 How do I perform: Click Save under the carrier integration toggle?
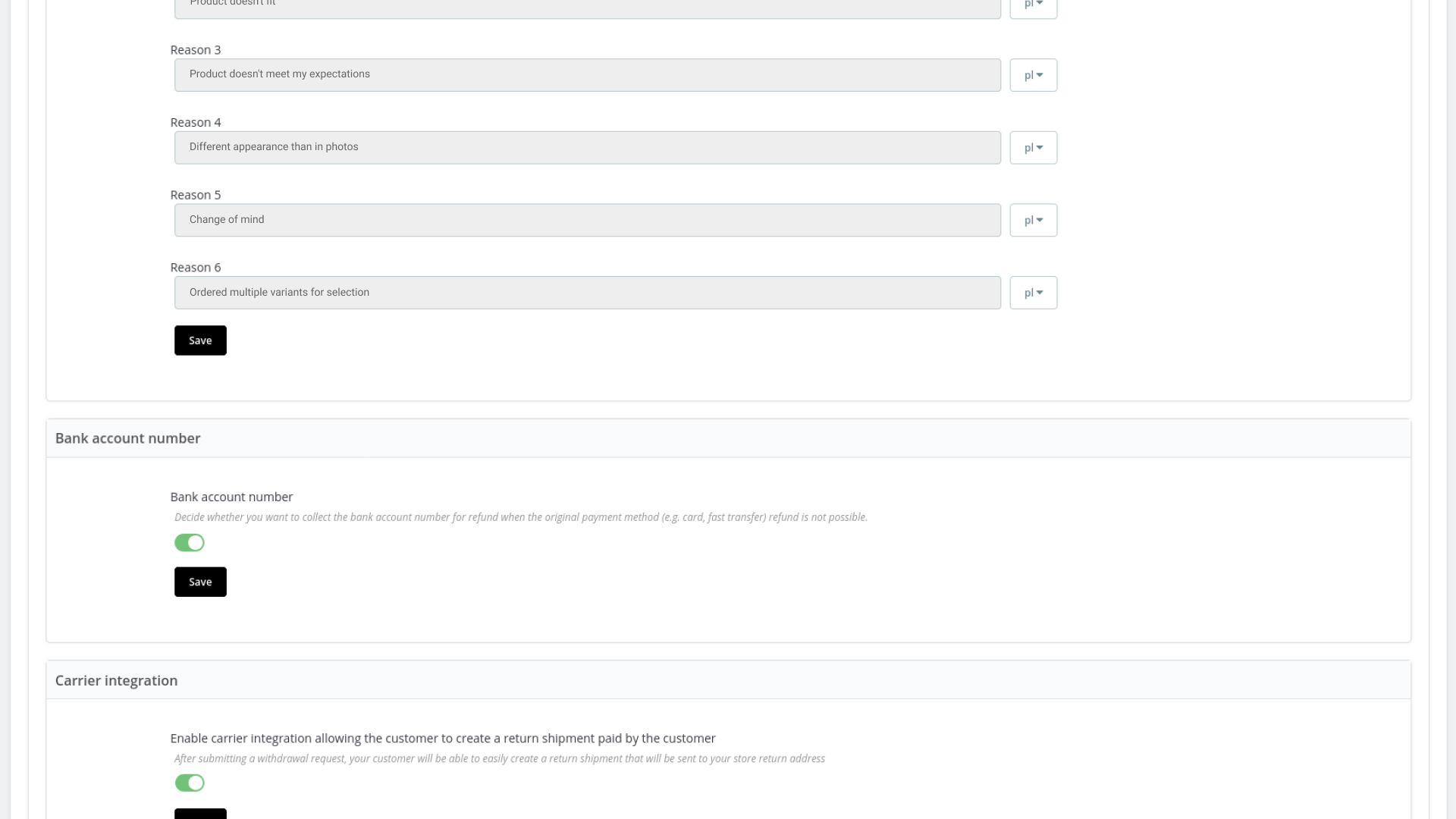(199, 814)
